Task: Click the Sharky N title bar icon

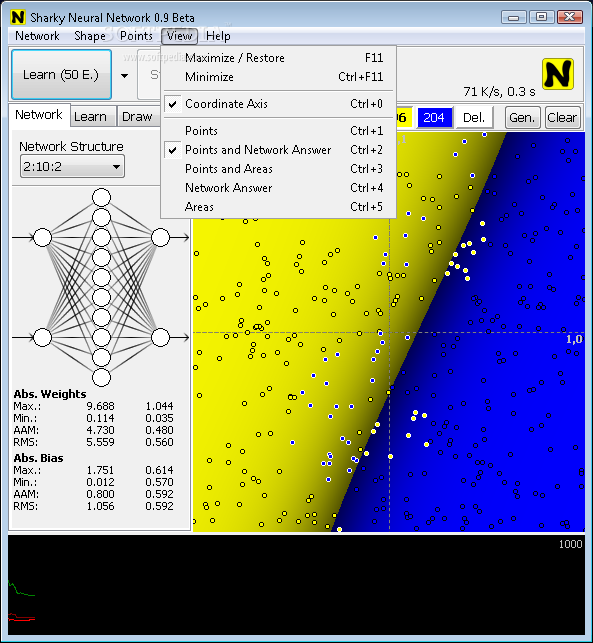Action: 18,17
